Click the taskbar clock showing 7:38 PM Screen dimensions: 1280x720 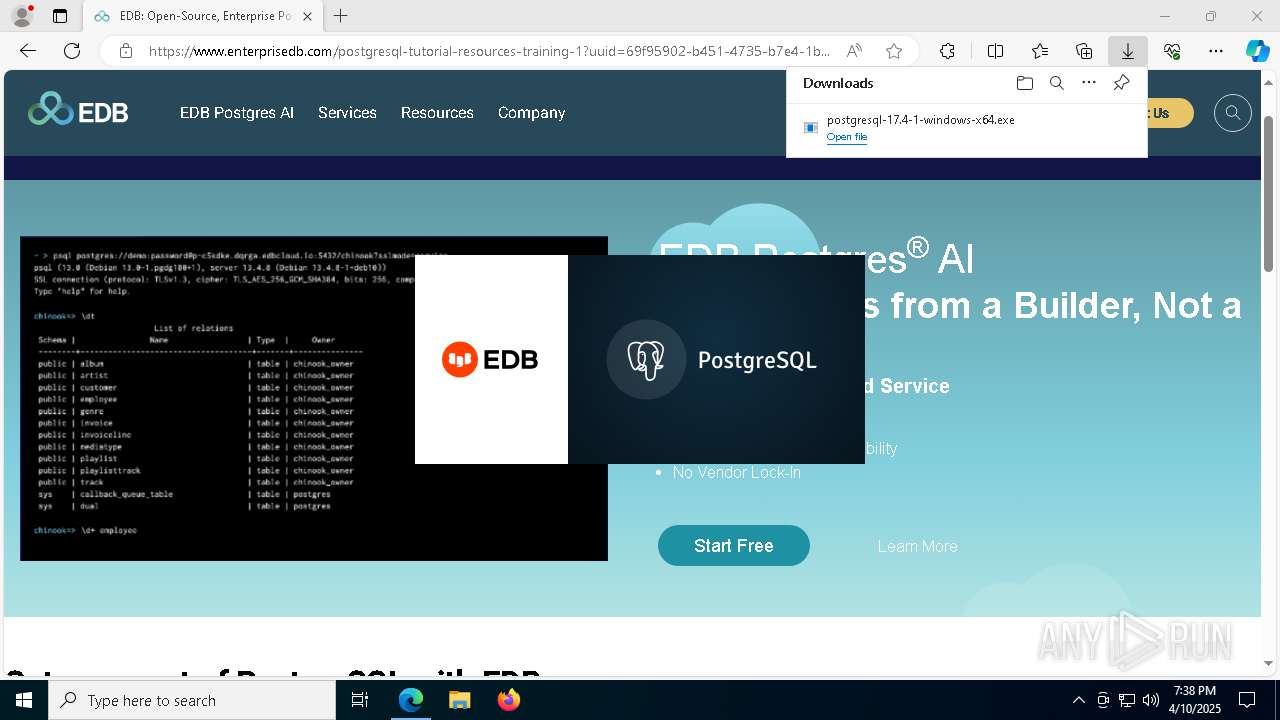1195,700
